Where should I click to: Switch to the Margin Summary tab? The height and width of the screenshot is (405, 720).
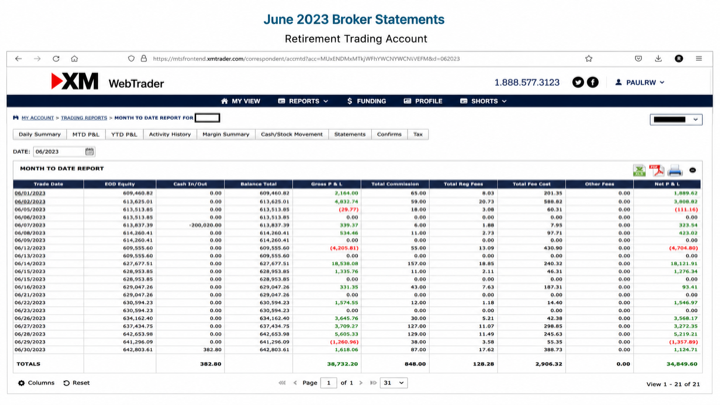point(226,135)
